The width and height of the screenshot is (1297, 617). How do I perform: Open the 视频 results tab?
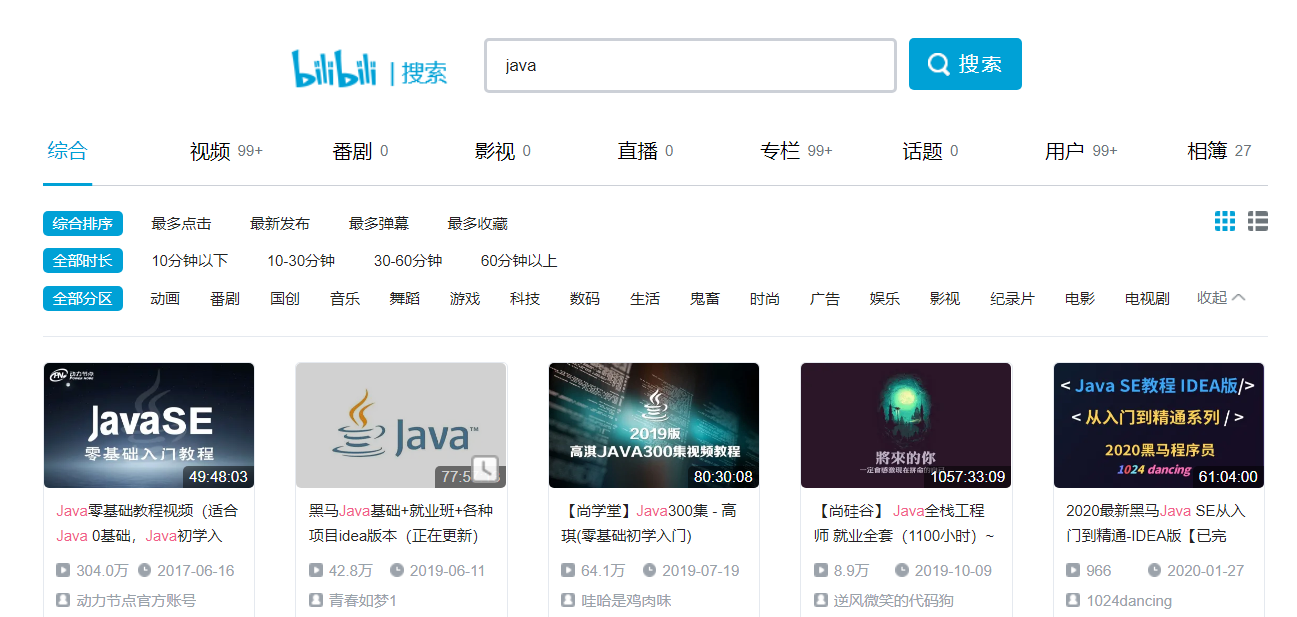226,151
